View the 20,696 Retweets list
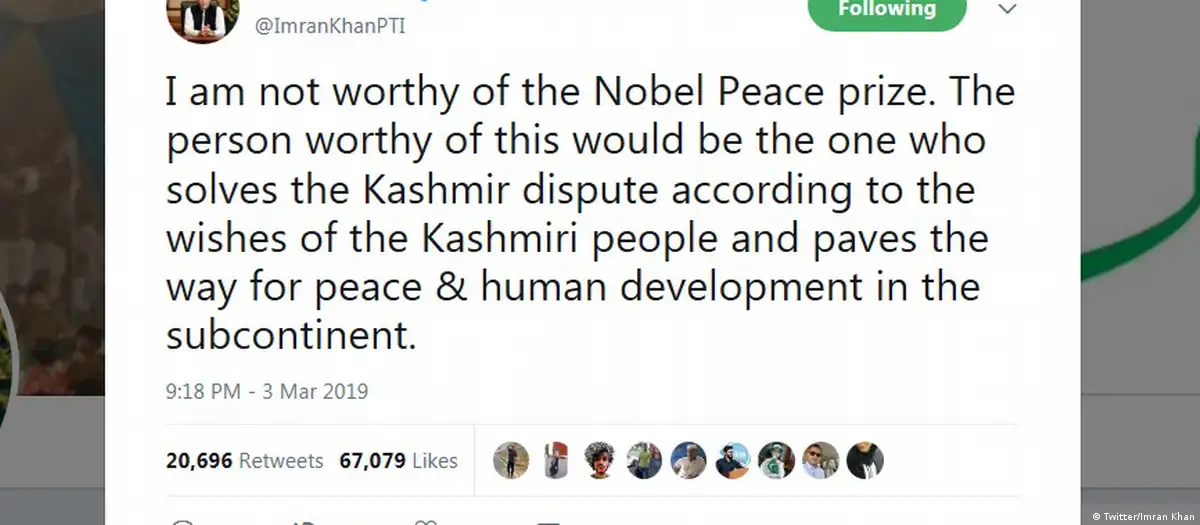 [x=245, y=461]
